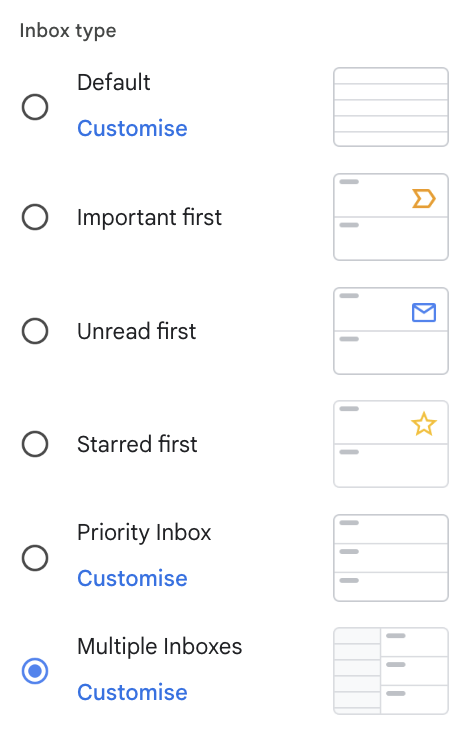
Task: Click the blue envelope unread icon
Action: (424, 312)
